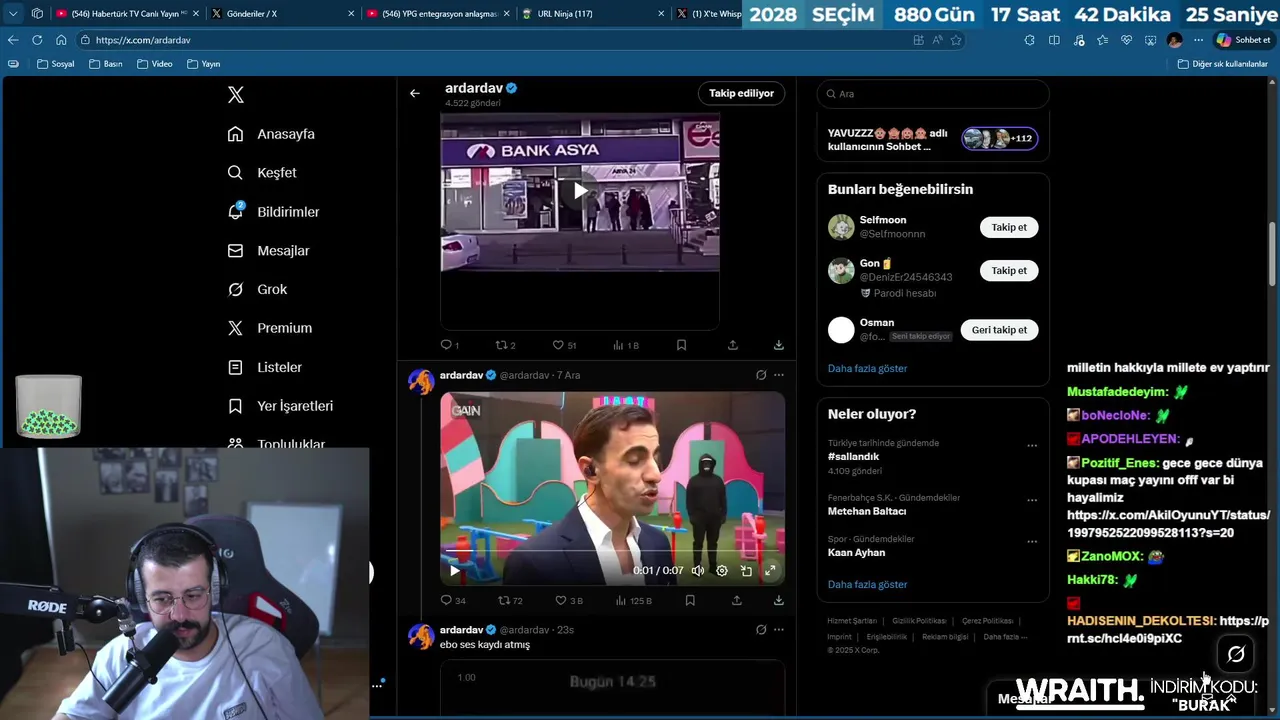Screen dimensions: 1280x720
Task: Download the Bank Asya video post
Action: point(779,345)
